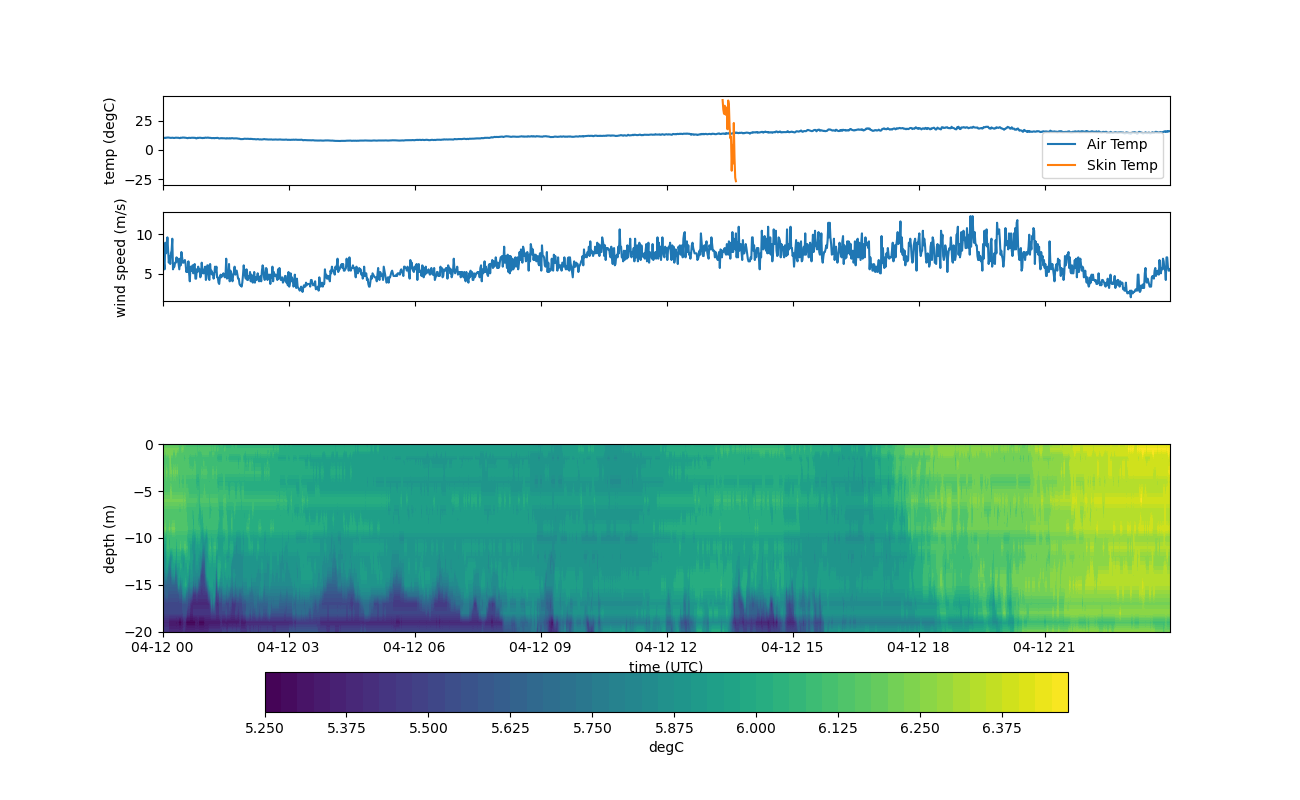1300x800 pixels.
Task: Click the 04-12 18 time tick label
Action: 919,647
